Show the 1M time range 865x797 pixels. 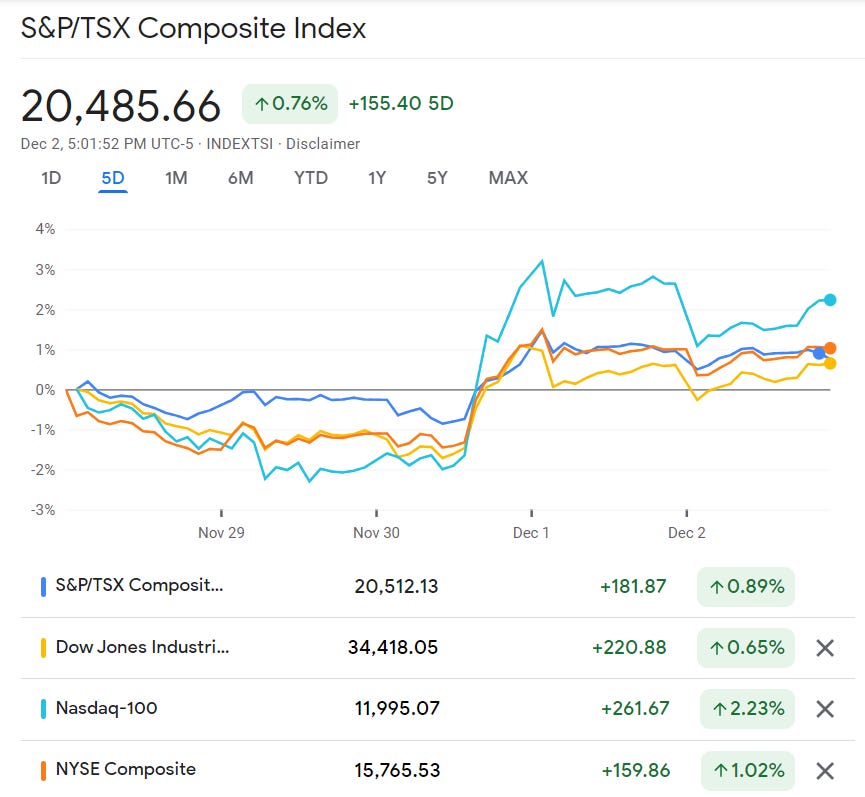tap(176, 178)
